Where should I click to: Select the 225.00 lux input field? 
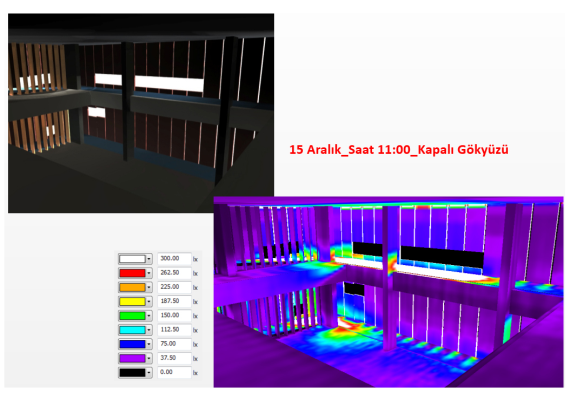point(174,287)
